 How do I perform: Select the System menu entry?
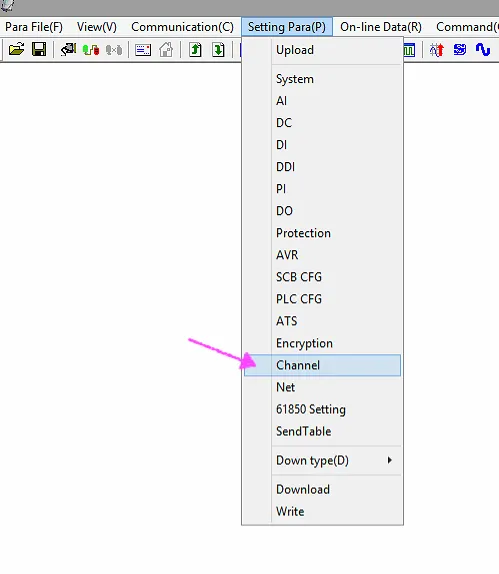322,79
